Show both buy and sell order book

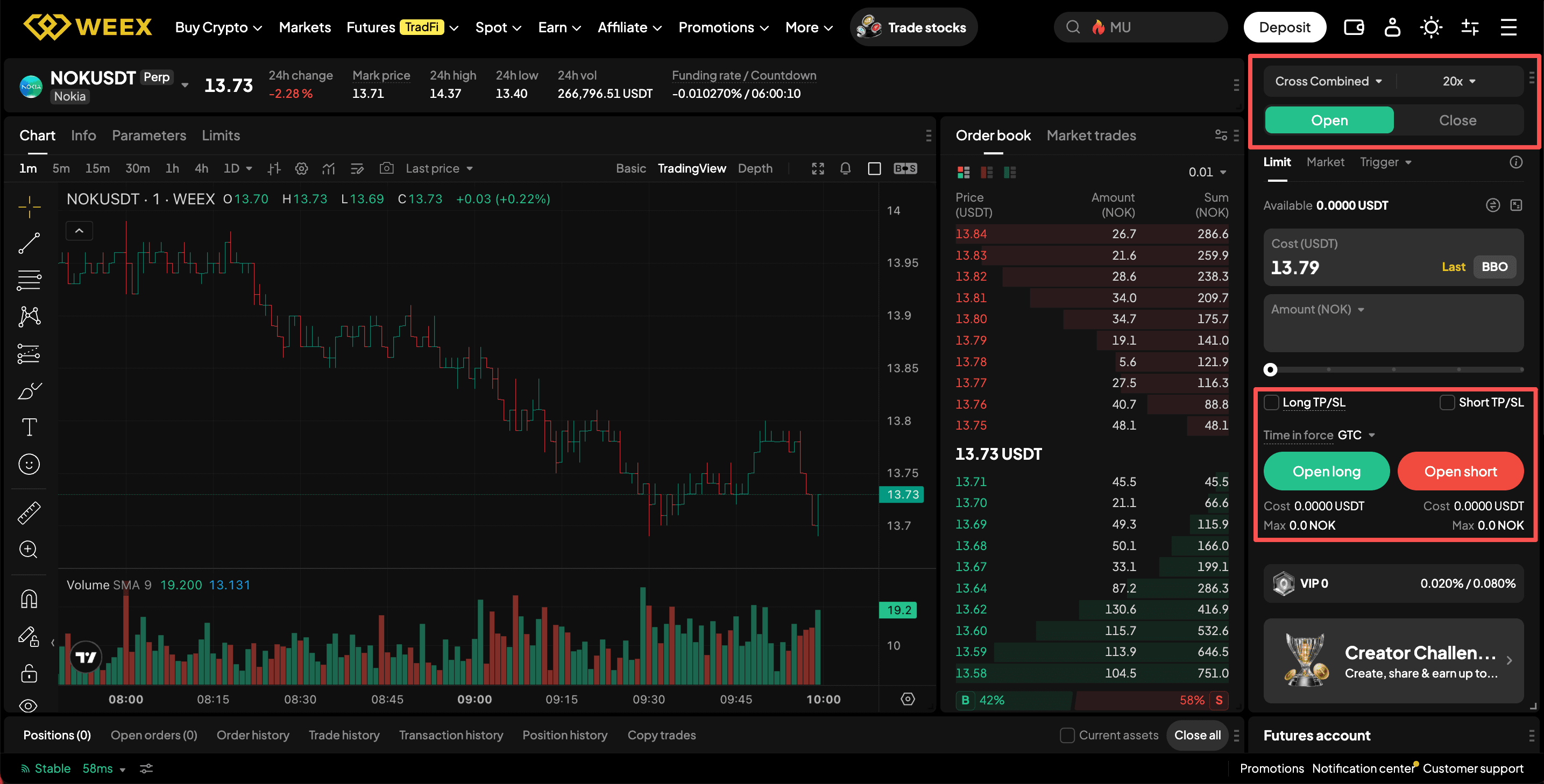963,173
